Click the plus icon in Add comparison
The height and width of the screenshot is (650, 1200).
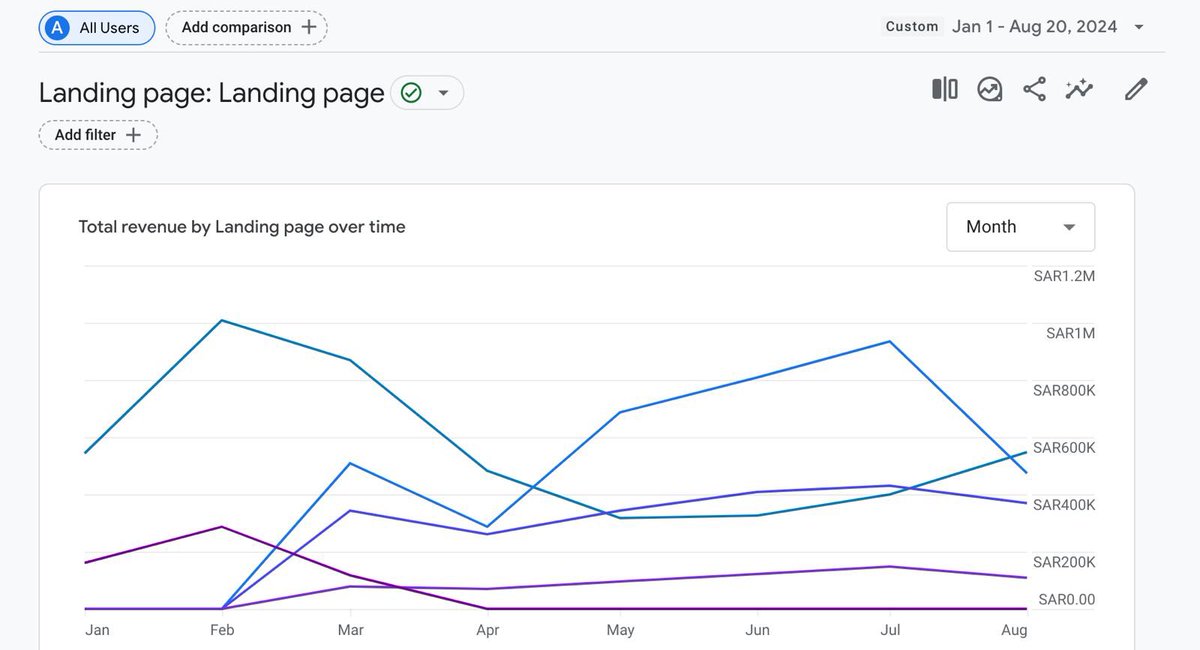(x=309, y=27)
